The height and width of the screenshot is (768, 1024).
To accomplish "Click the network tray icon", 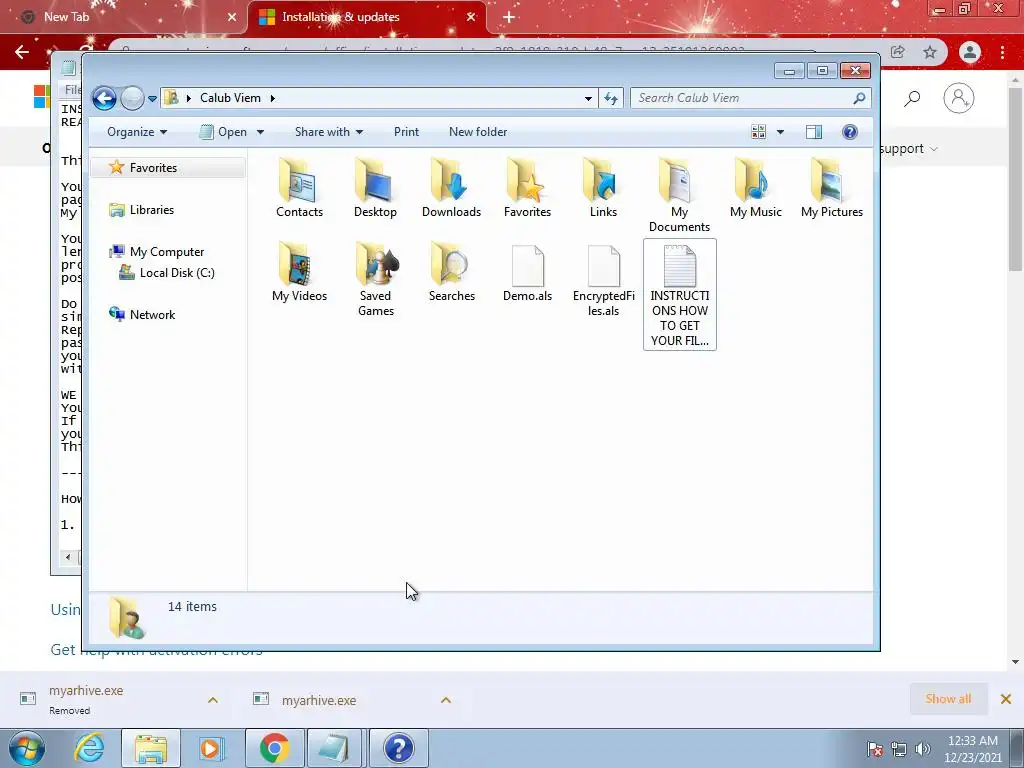I will (x=899, y=749).
